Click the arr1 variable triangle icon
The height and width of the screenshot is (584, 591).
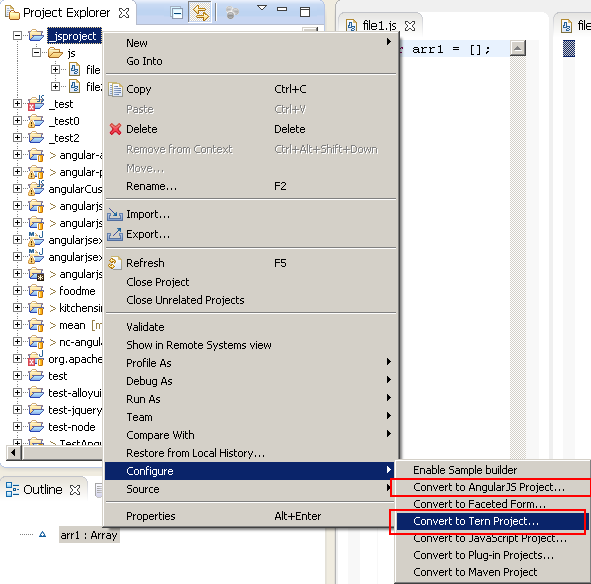coord(43,534)
